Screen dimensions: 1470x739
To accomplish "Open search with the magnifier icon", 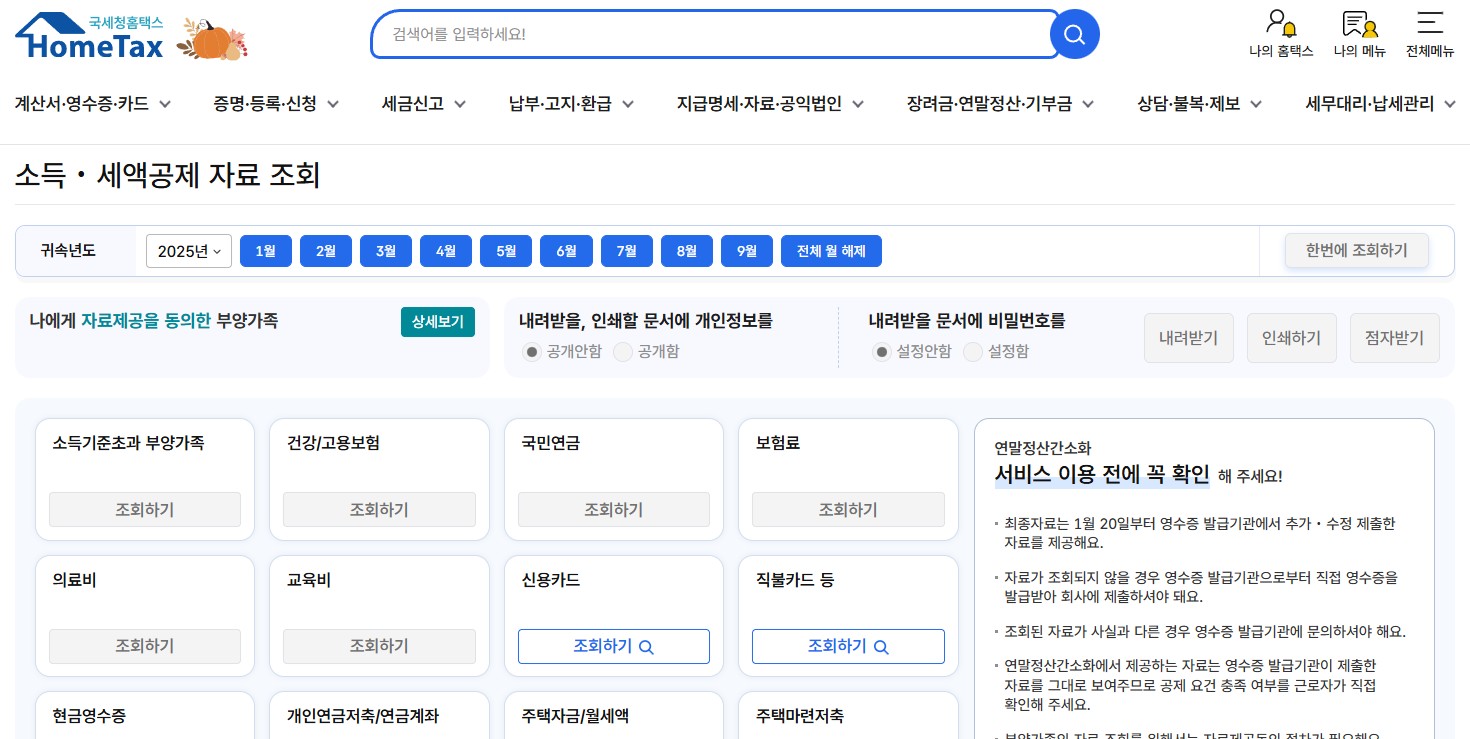I will click(x=1074, y=34).
